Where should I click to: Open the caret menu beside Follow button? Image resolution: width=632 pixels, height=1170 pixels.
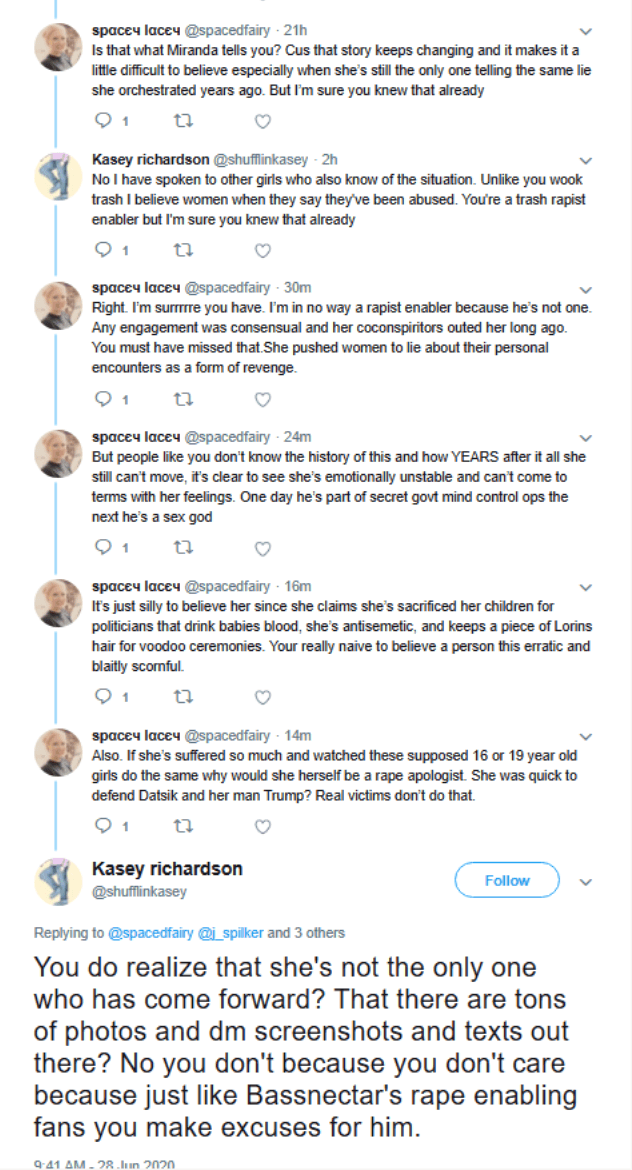(x=586, y=882)
